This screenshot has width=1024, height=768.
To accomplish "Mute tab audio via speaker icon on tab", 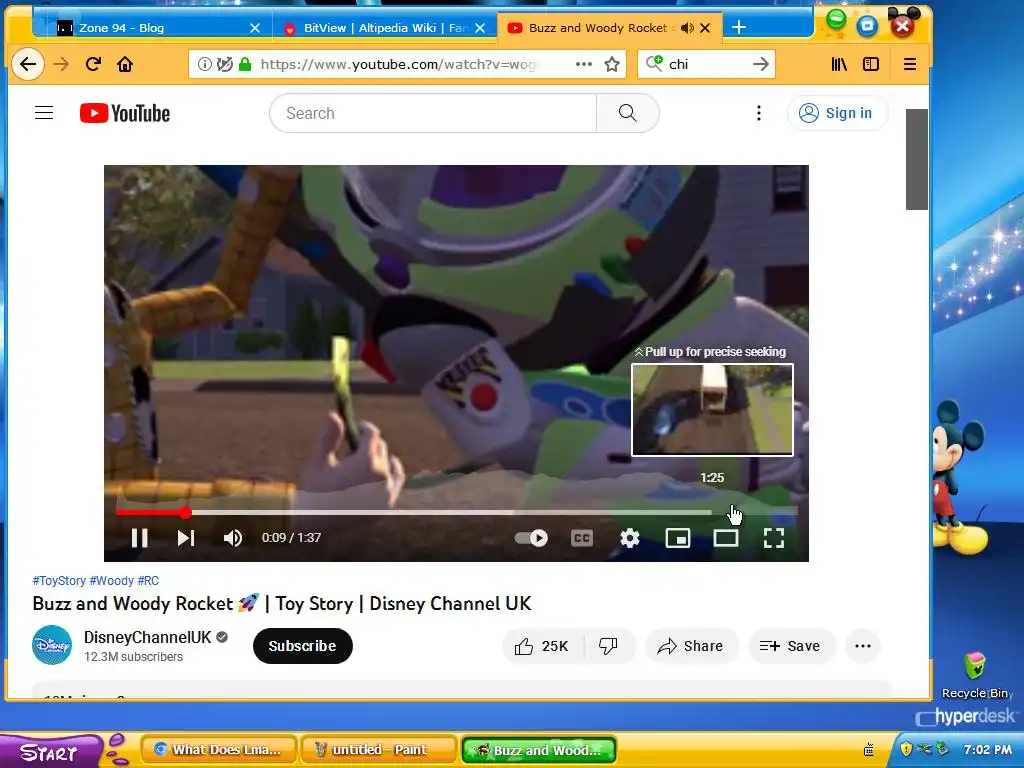I will click(687, 27).
